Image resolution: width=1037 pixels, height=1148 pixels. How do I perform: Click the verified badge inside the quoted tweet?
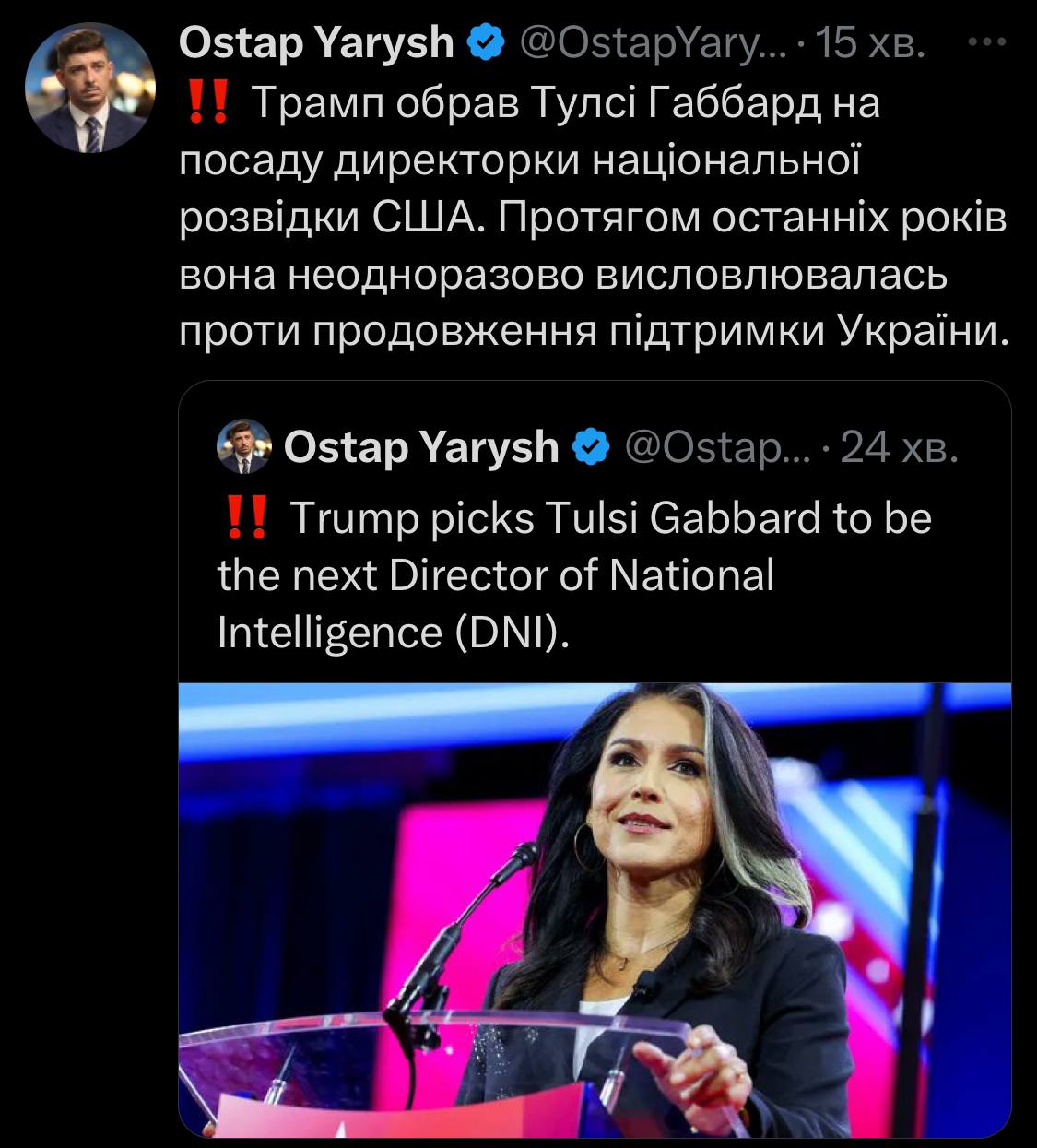tap(591, 447)
